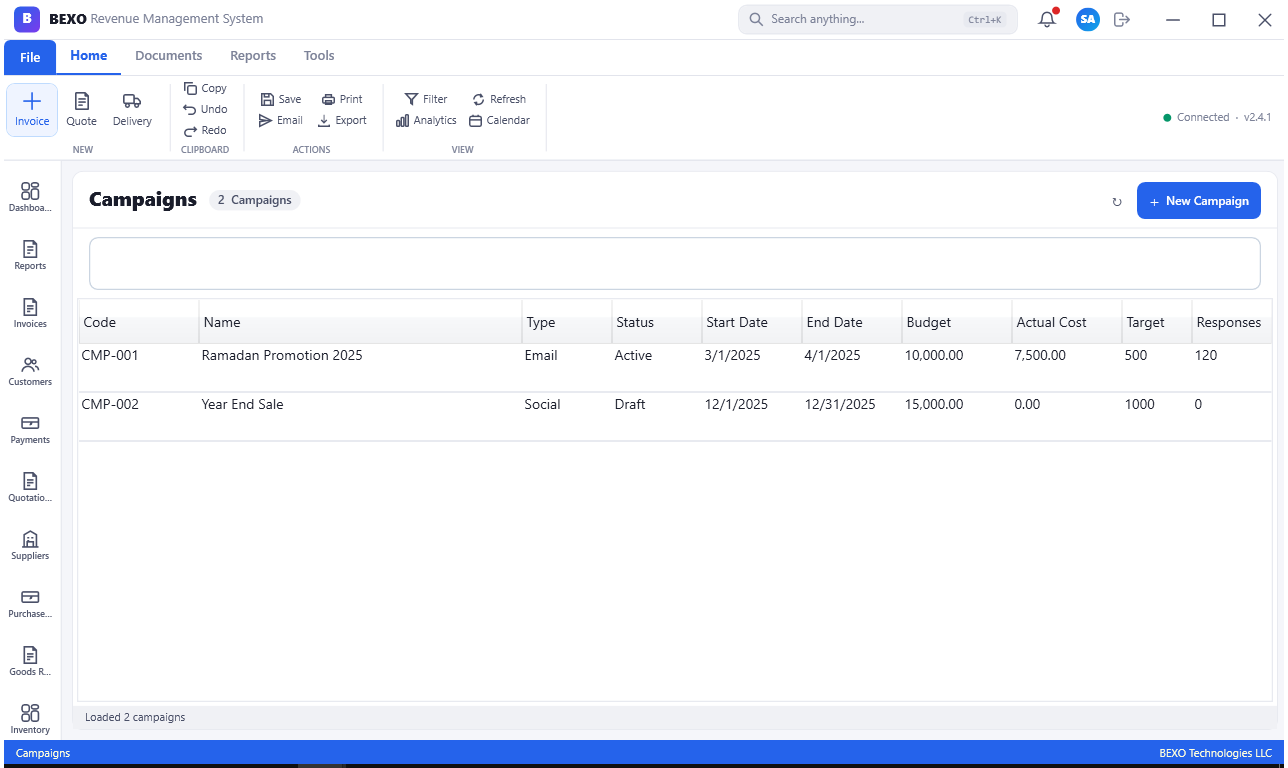Click the New Campaign button

[1199, 201]
